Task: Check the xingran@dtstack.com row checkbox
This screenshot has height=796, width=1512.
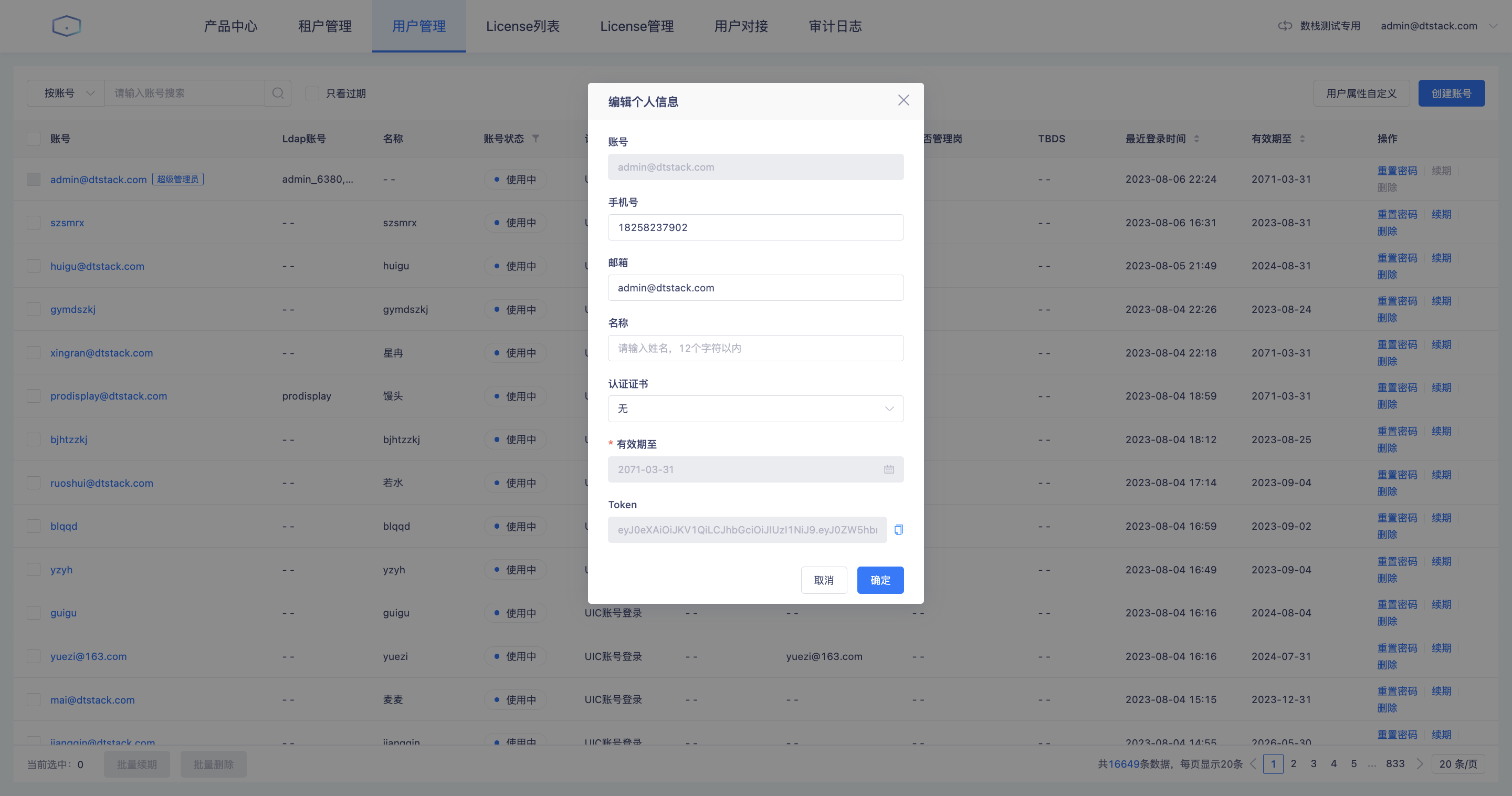Action: coord(34,353)
